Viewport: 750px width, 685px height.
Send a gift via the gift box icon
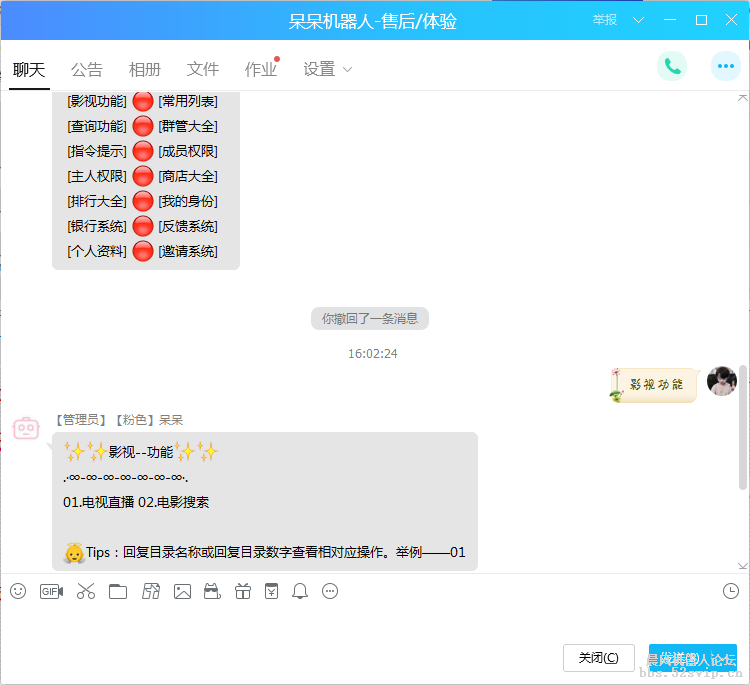(243, 591)
